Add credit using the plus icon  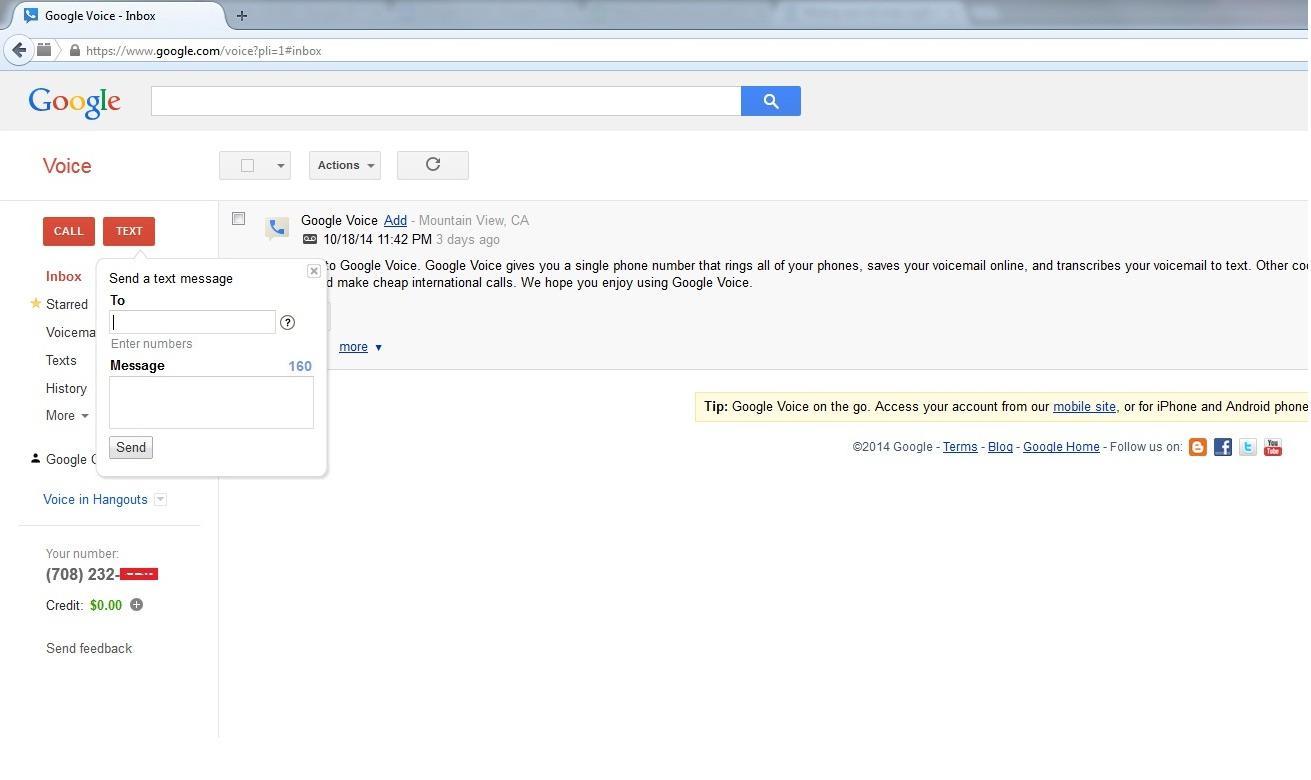[x=137, y=605]
